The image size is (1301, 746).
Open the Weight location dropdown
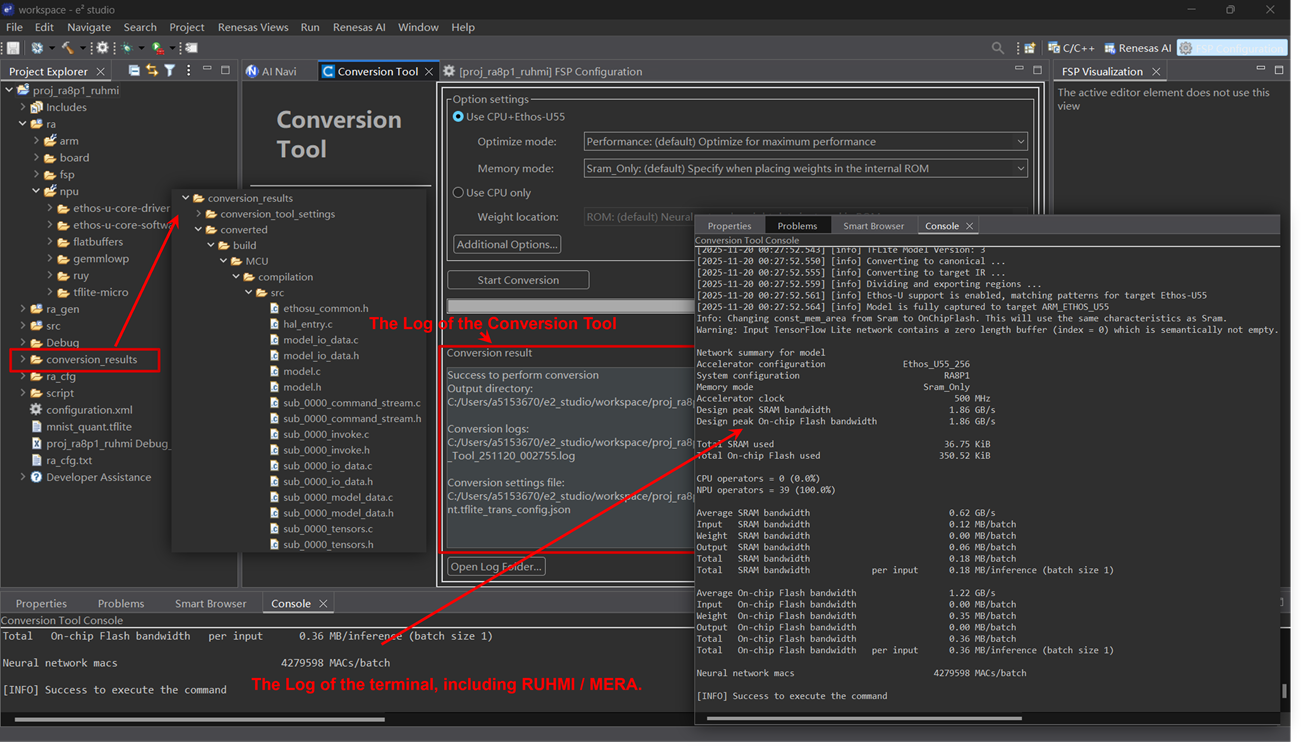[x=639, y=217]
